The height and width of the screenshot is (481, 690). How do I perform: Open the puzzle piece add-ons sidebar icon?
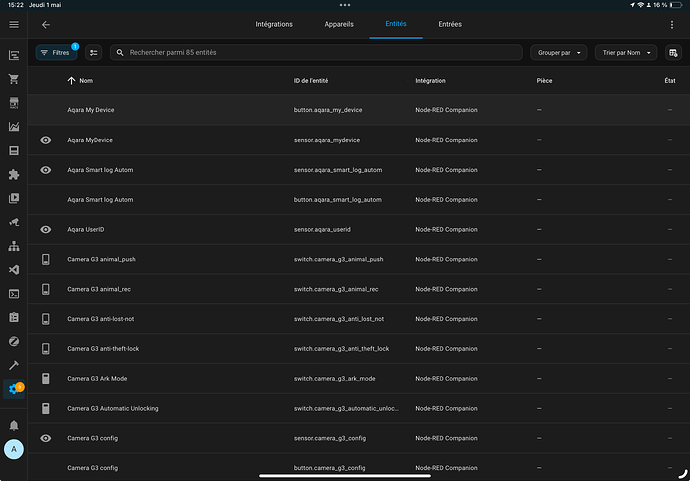click(14, 175)
